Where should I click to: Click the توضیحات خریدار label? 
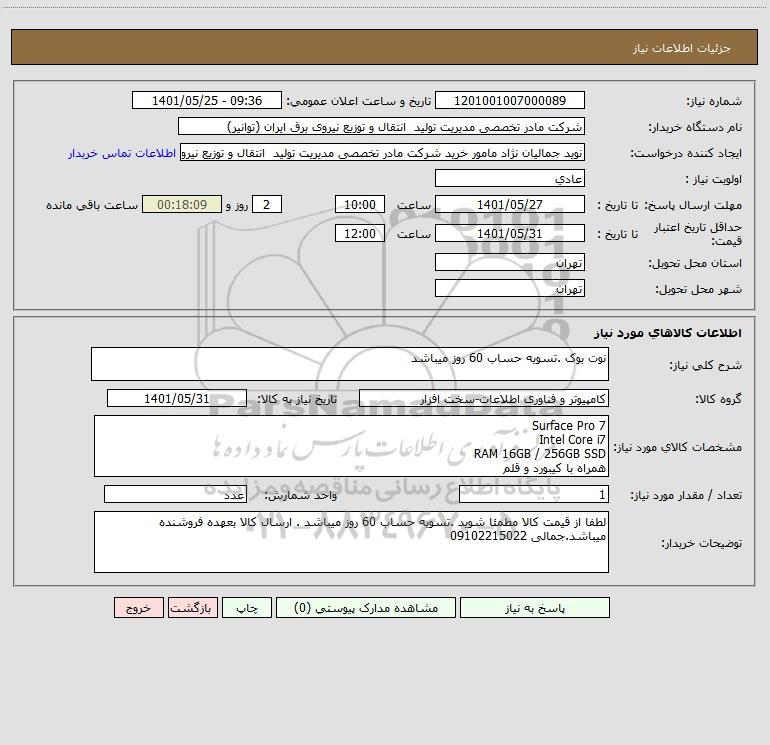pos(701,543)
